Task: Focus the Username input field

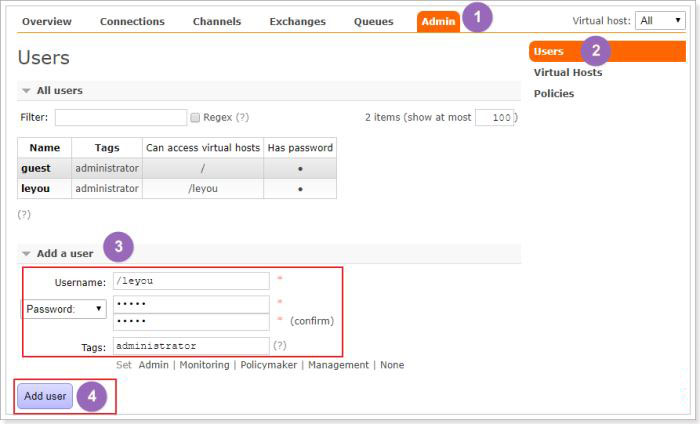Action: [191, 281]
